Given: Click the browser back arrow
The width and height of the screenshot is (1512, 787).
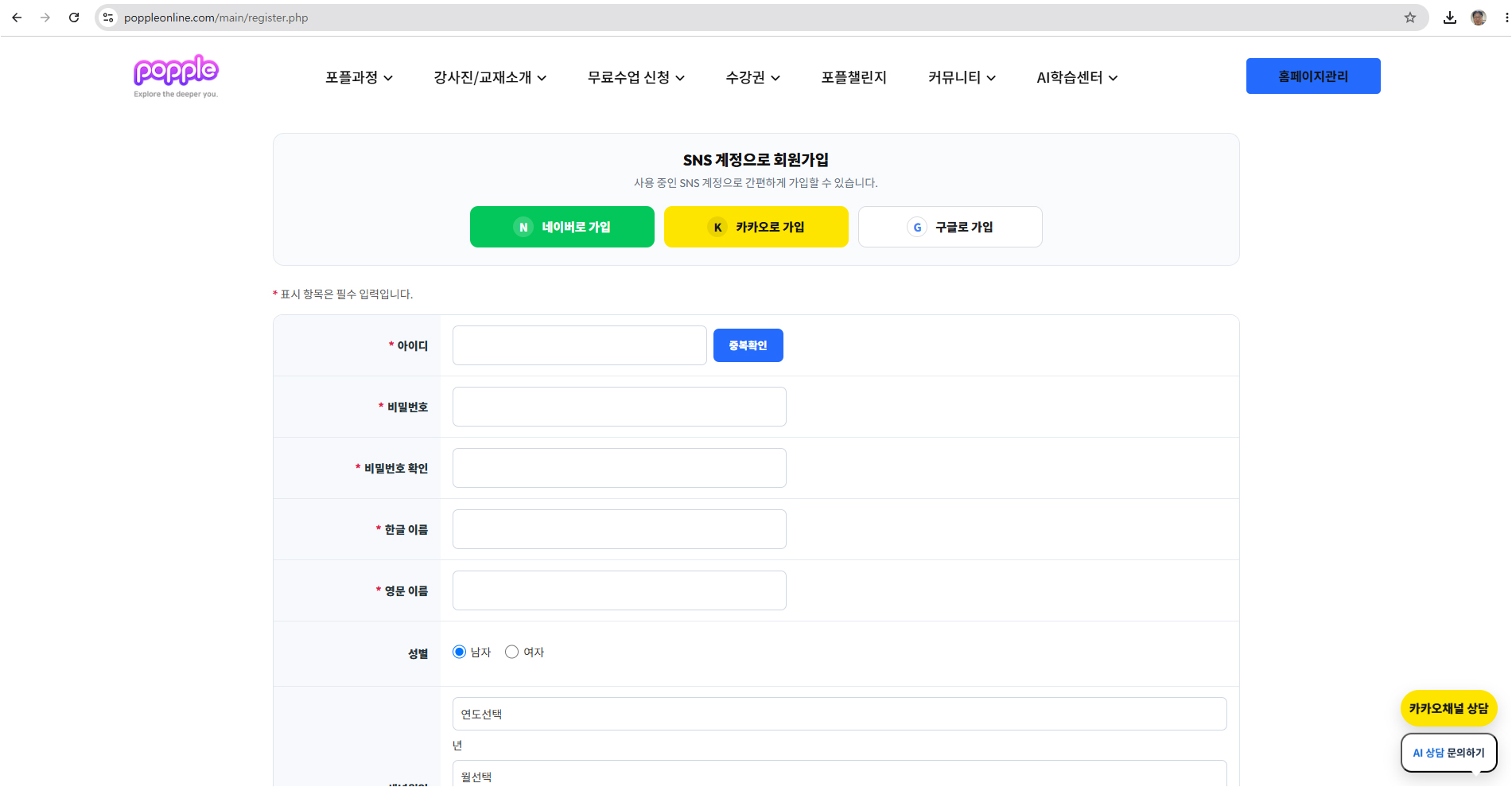Looking at the screenshot, I should 17,18.
